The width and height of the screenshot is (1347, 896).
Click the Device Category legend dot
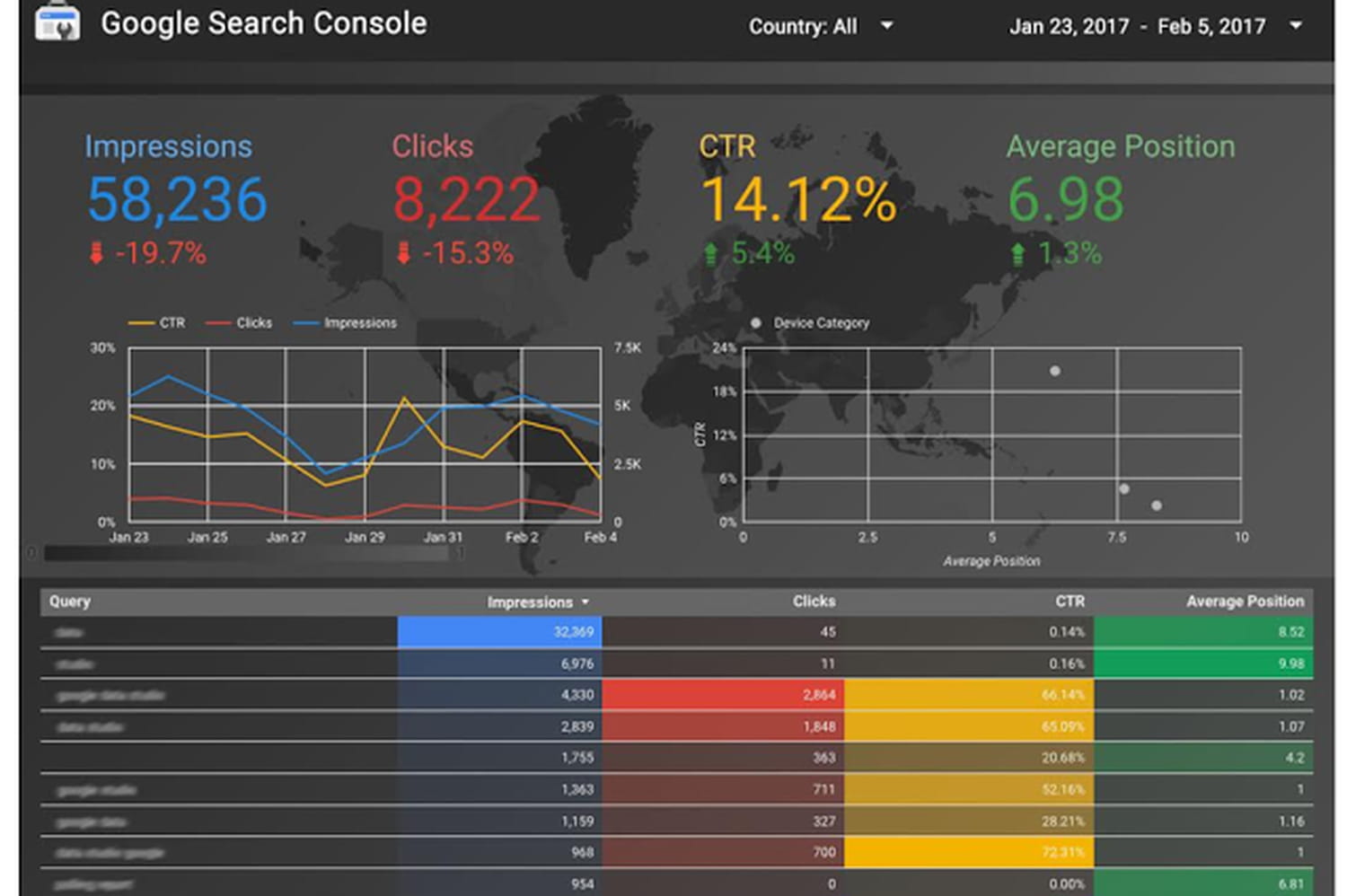tap(756, 323)
